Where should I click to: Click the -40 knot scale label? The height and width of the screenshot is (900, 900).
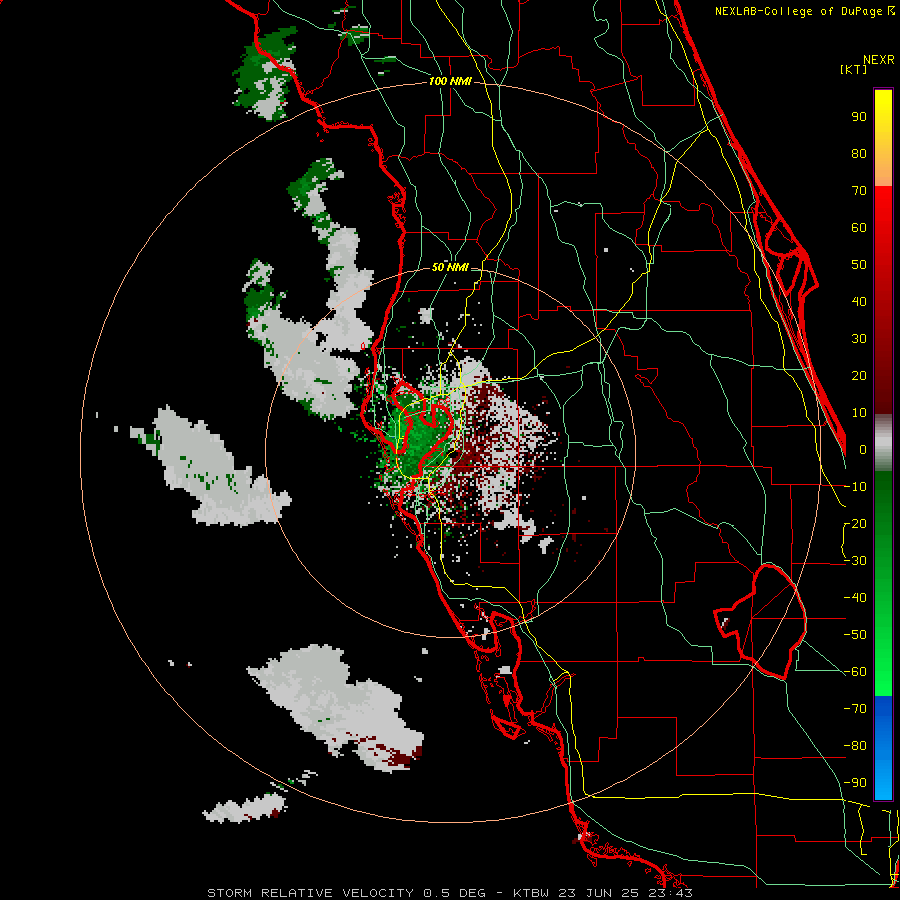pos(855,598)
